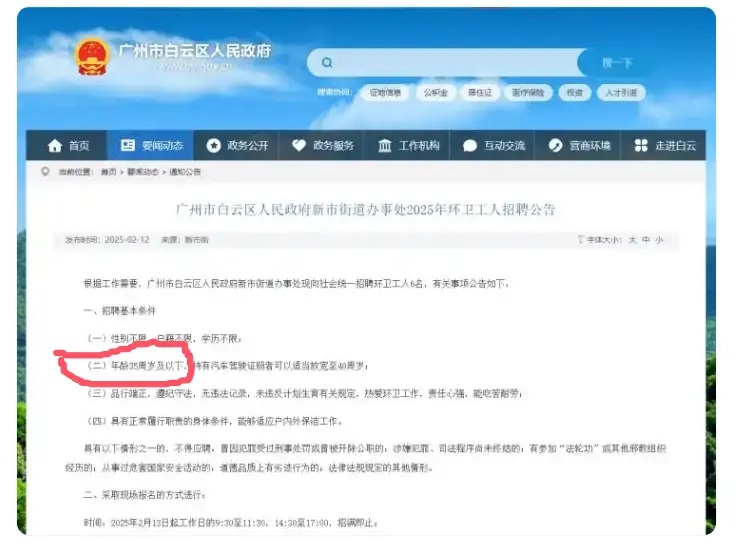Click 通知公告 in the breadcrumb

185,172
